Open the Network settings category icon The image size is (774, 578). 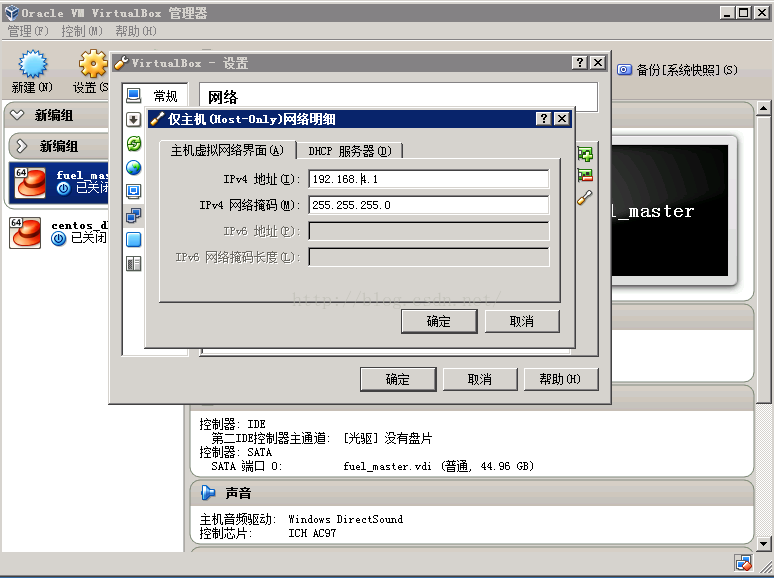click(133, 215)
